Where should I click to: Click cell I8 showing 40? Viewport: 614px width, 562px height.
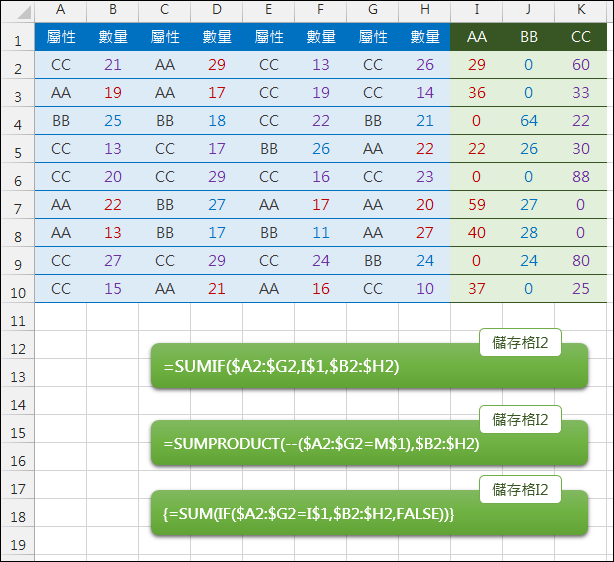coord(477,233)
